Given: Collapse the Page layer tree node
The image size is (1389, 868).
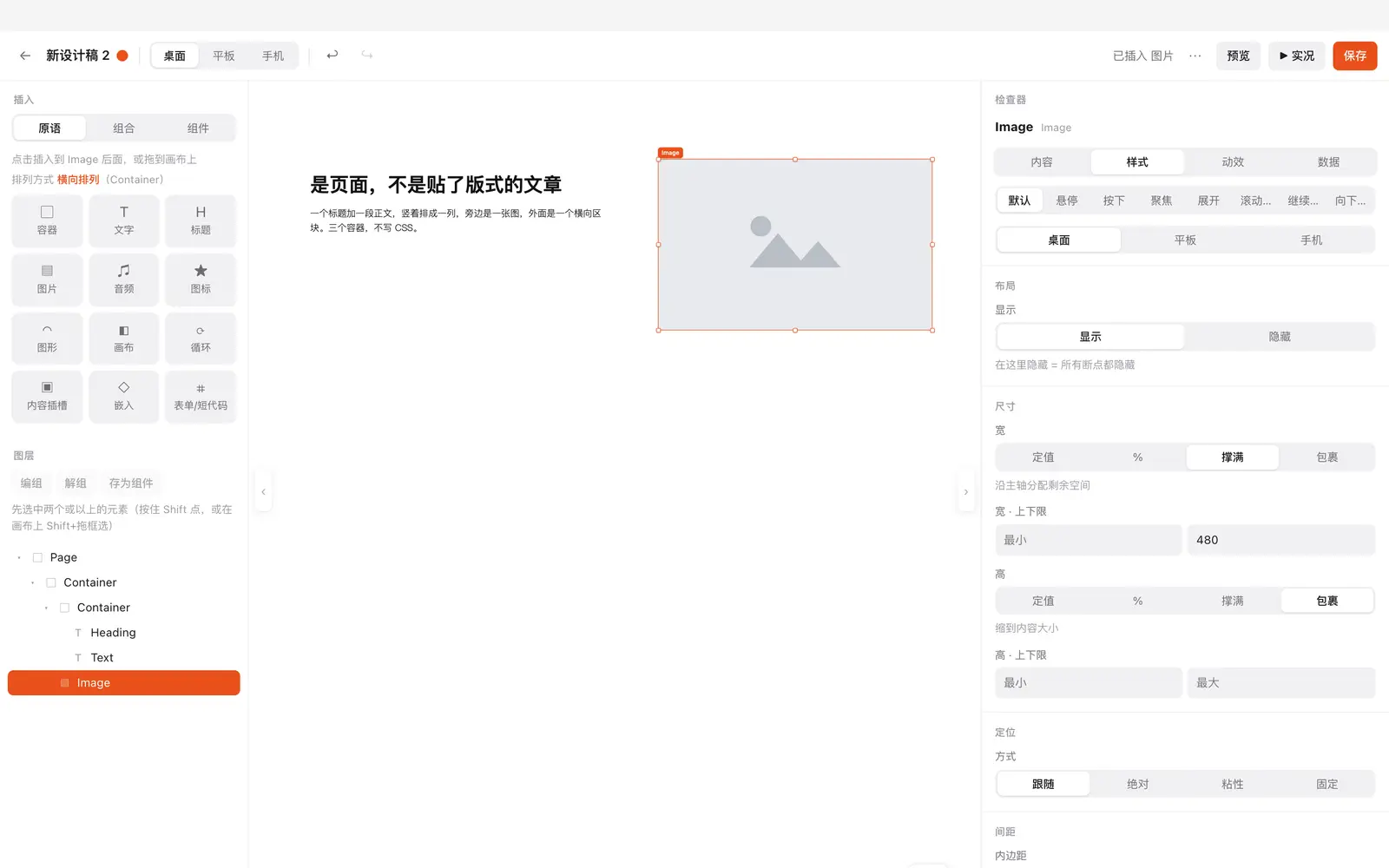Looking at the screenshot, I should [19, 557].
